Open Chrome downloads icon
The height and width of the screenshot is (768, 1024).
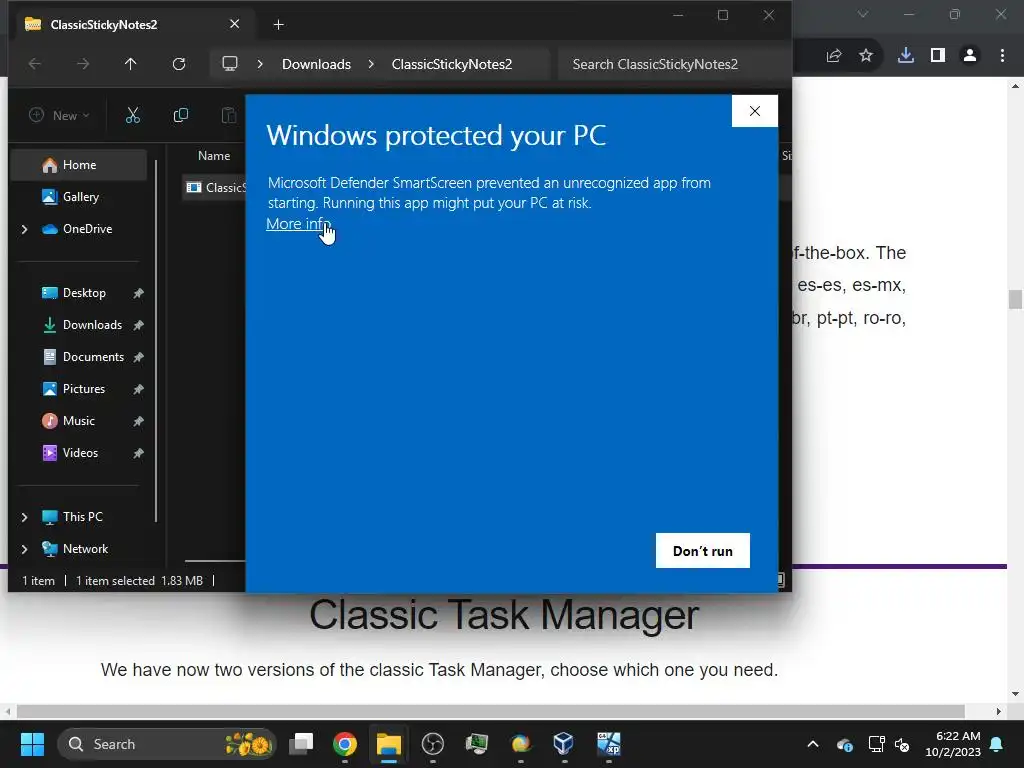click(906, 56)
